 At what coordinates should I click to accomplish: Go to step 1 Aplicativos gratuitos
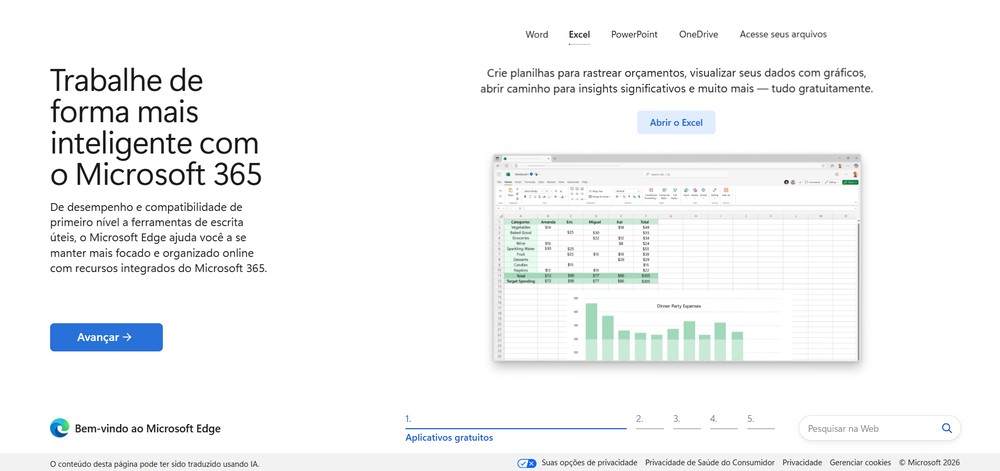point(515,428)
